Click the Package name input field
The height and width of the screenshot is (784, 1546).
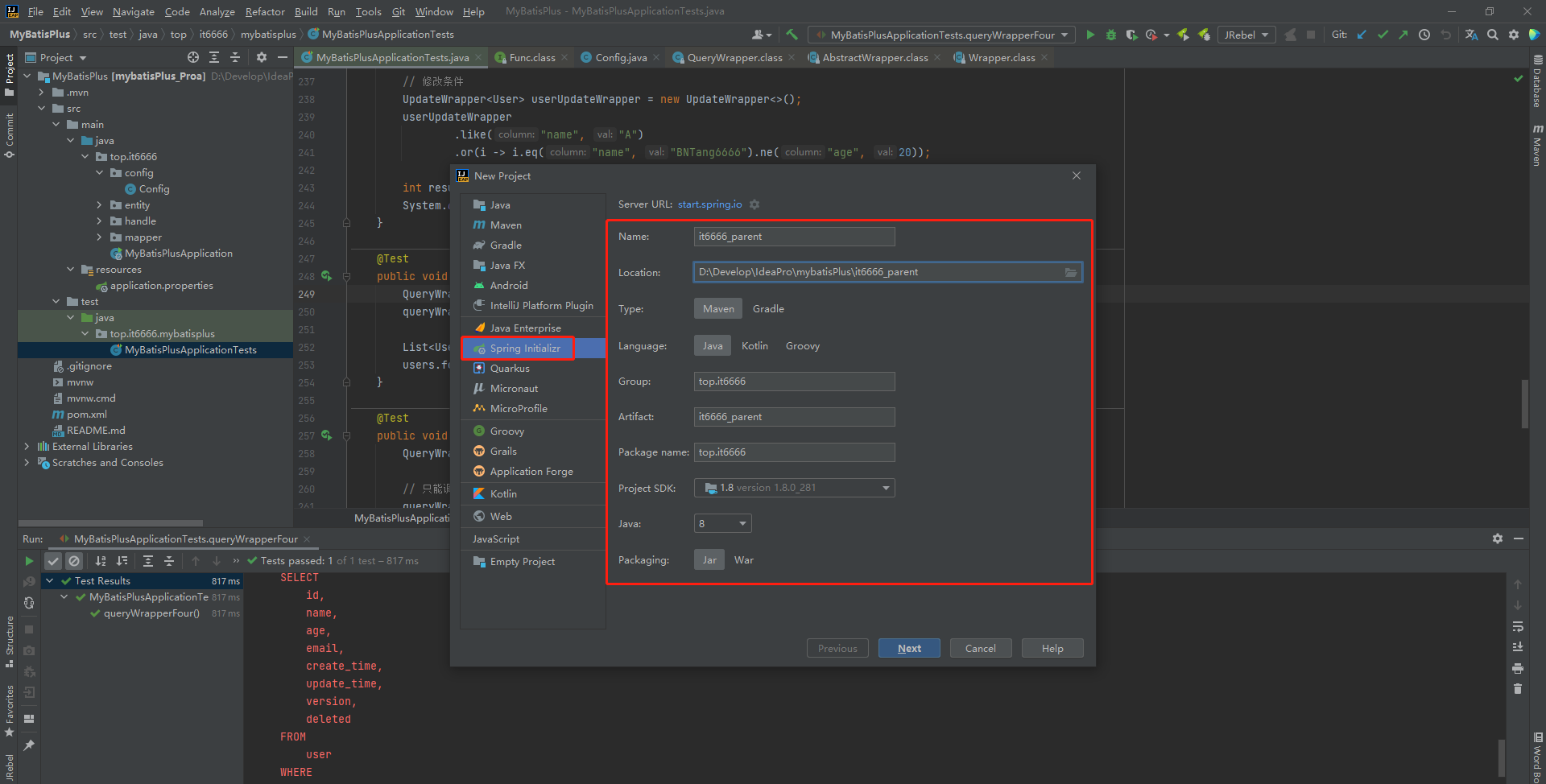795,452
